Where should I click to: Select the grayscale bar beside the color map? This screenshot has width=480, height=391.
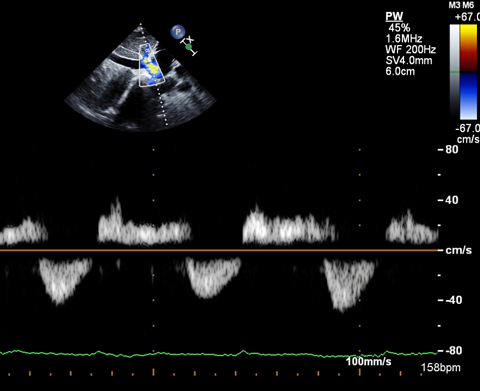tap(454, 72)
